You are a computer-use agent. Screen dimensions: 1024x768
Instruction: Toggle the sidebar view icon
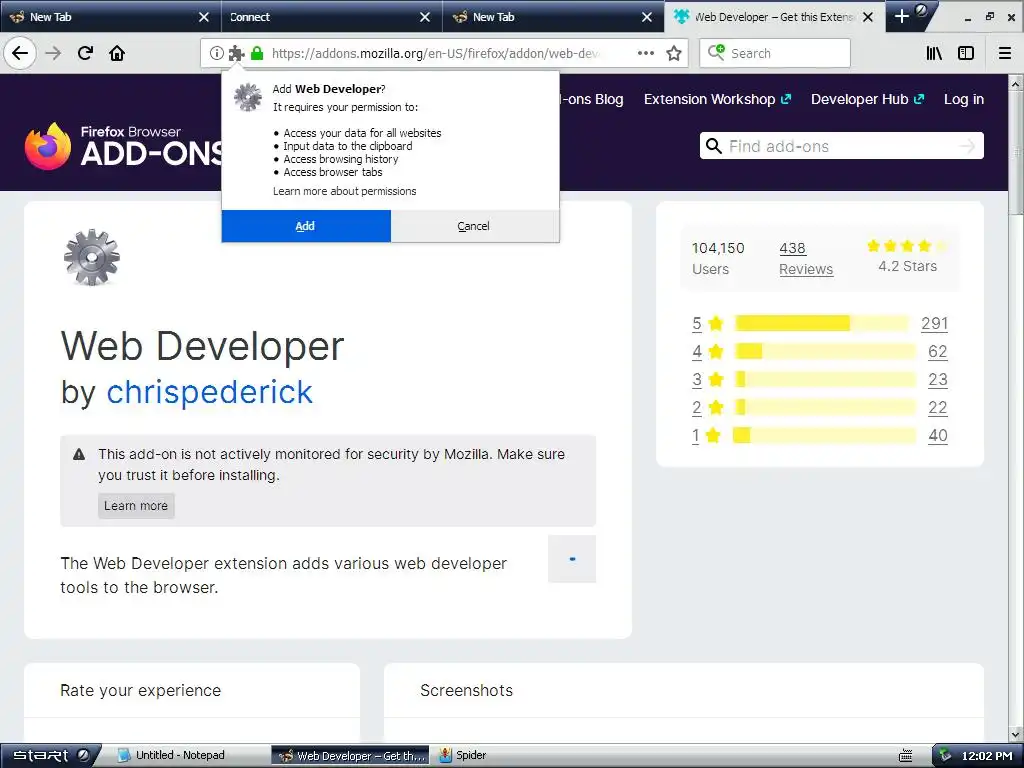(966, 54)
